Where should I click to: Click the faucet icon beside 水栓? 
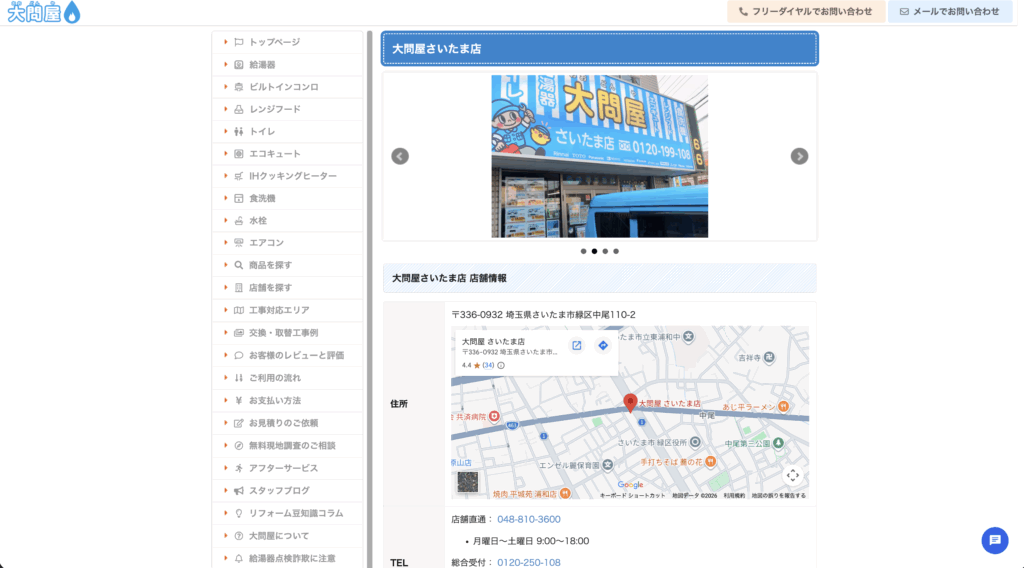(x=238, y=221)
